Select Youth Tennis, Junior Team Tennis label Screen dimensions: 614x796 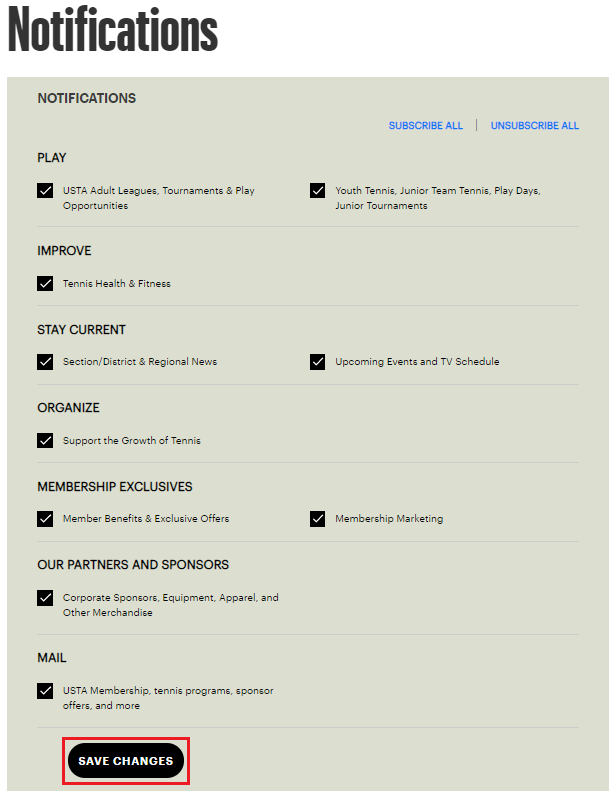[x=438, y=198]
